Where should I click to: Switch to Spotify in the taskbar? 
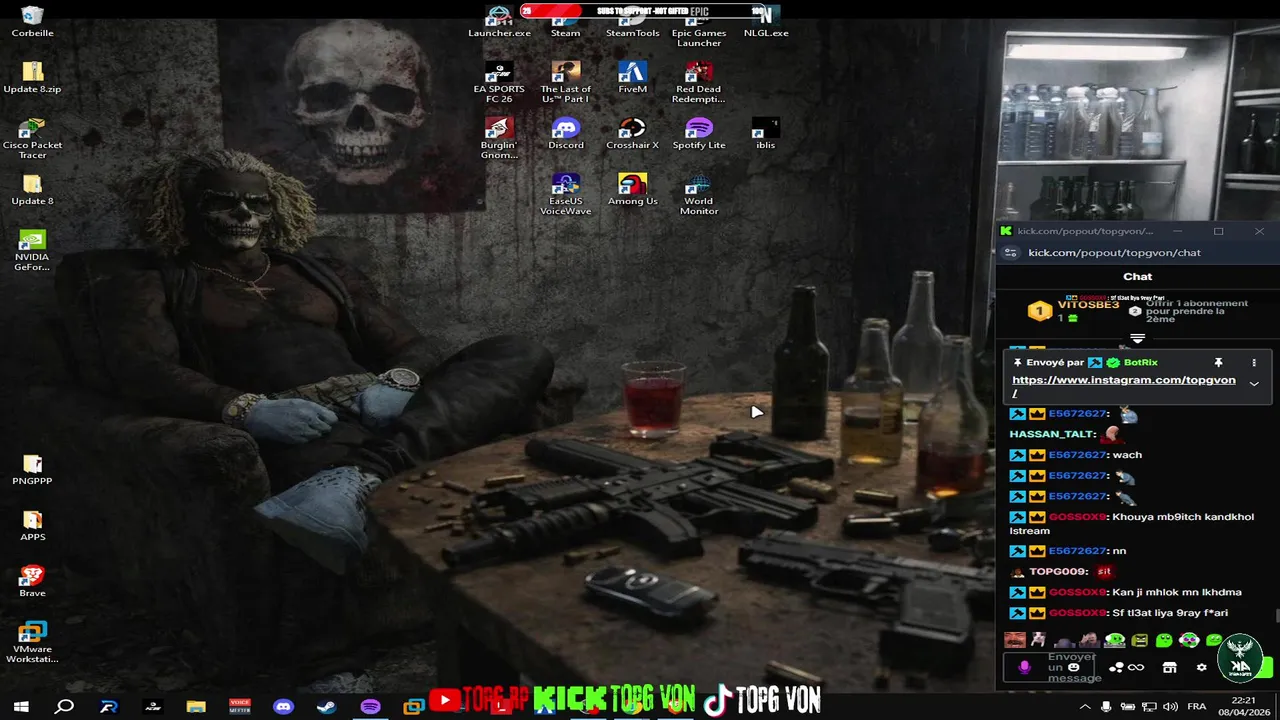(x=370, y=706)
